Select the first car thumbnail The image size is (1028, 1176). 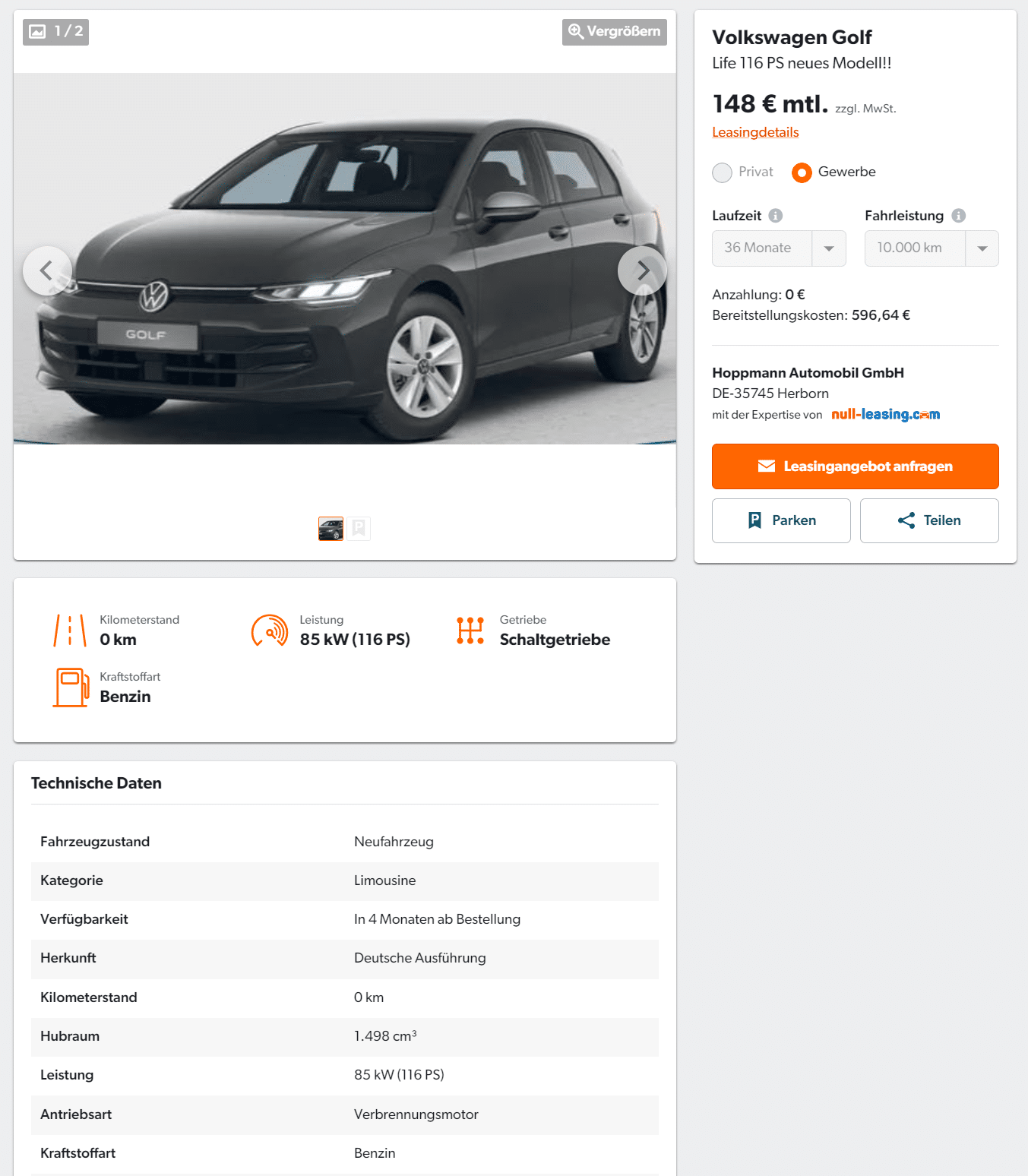coord(331,529)
